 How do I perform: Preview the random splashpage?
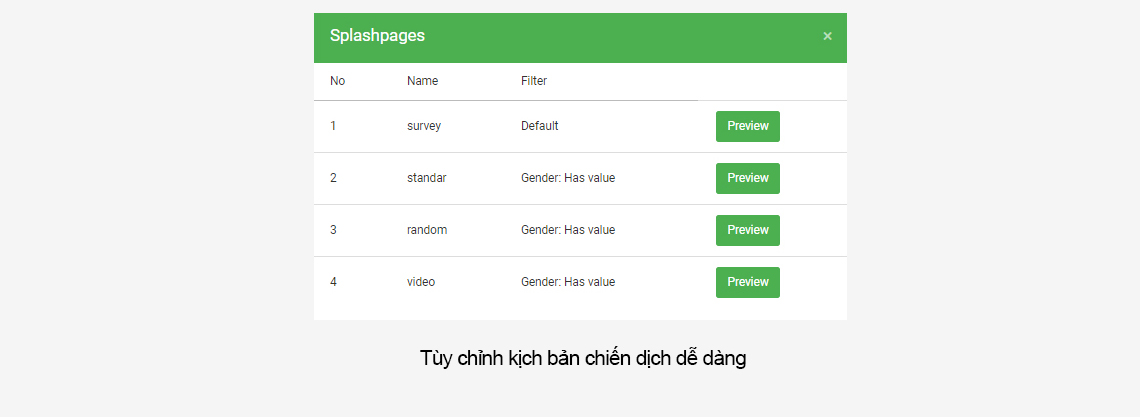pos(747,230)
